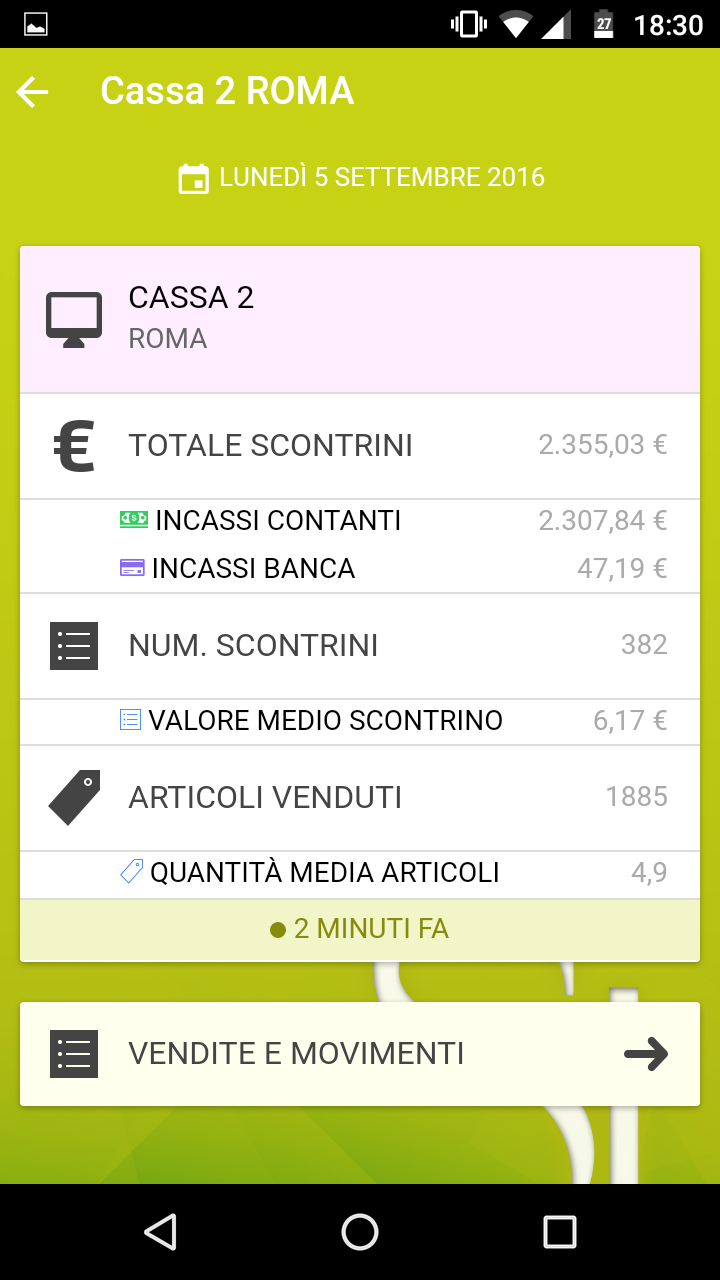This screenshot has height=1280, width=720.
Task: Tap the Cassa 2 Roma header title
Action: coord(227,91)
